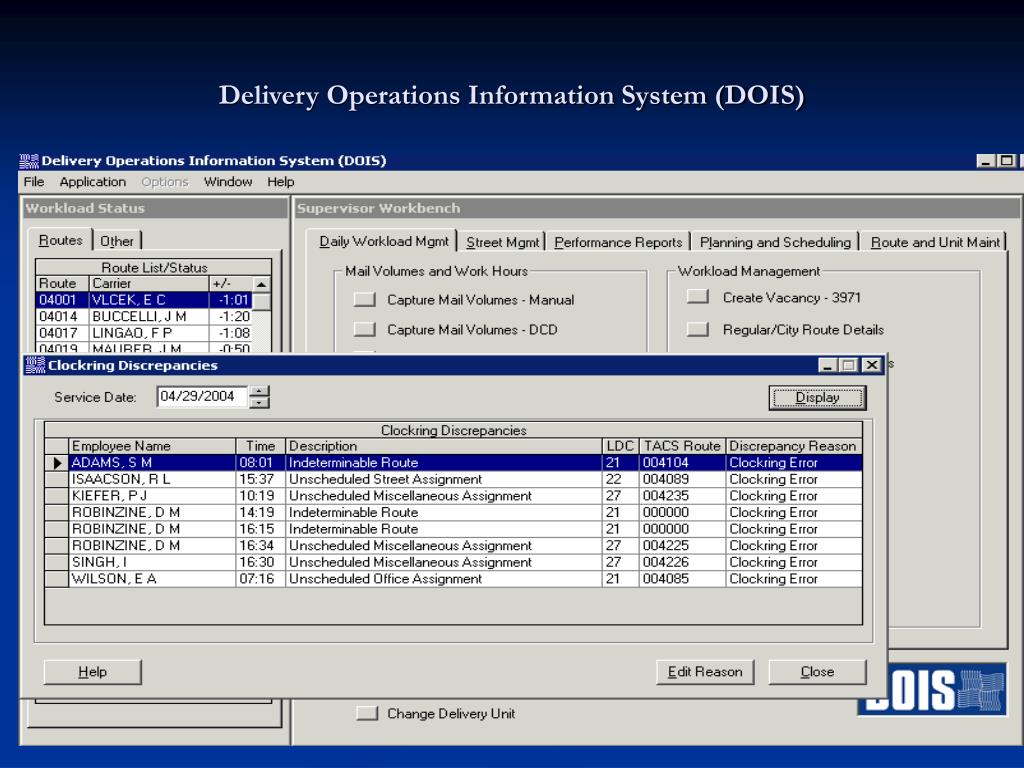
Task: Select the ADAMS, S M row arrow indicator
Action: click(57, 463)
